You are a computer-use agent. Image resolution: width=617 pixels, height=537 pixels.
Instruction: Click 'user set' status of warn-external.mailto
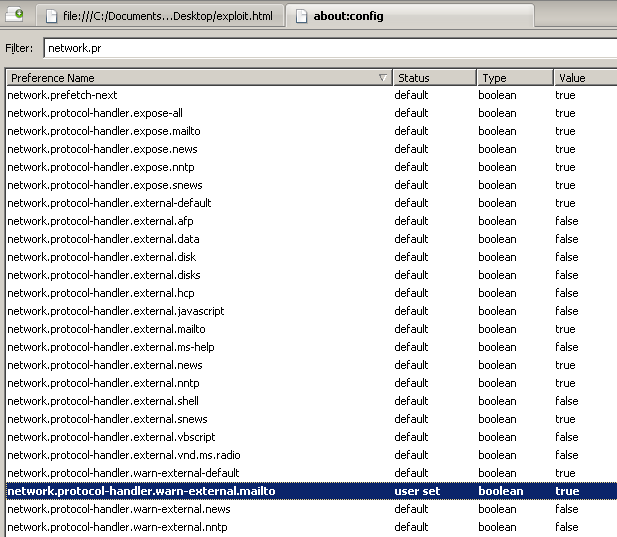(417, 491)
